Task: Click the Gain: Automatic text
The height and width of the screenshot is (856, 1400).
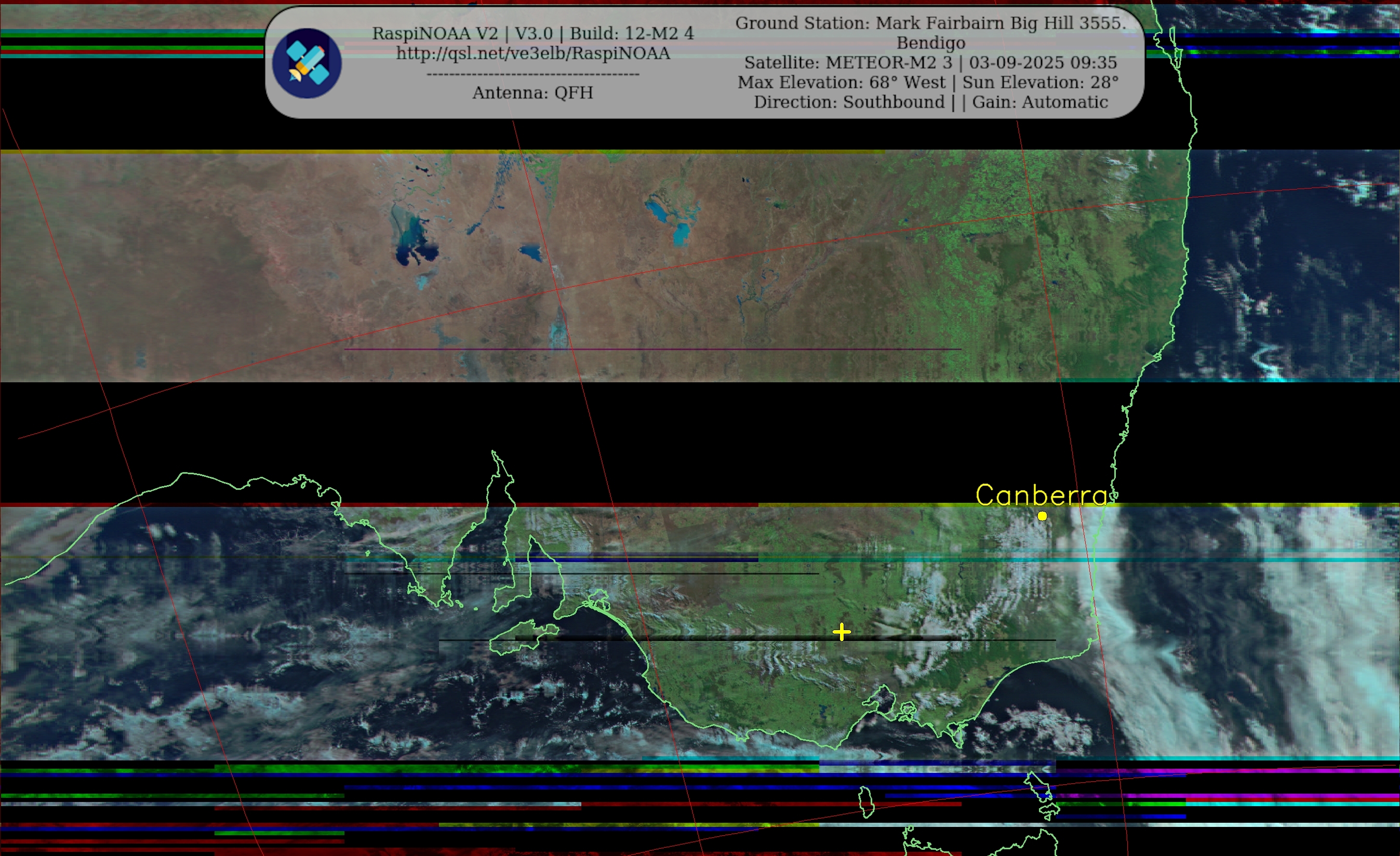Action: click(1040, 102)
